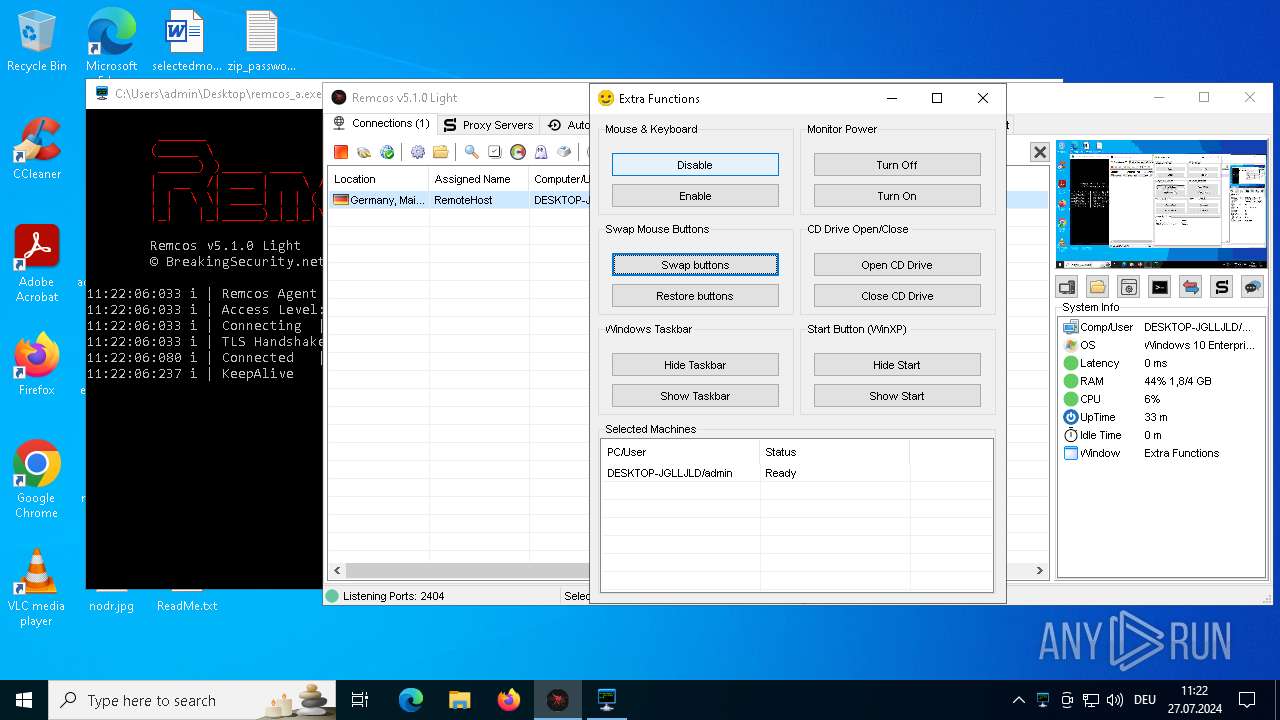The height and width of the screenshot is (720, 1280).
Task: Open the partially hidden Auto tab
Action: click(568, 125)
